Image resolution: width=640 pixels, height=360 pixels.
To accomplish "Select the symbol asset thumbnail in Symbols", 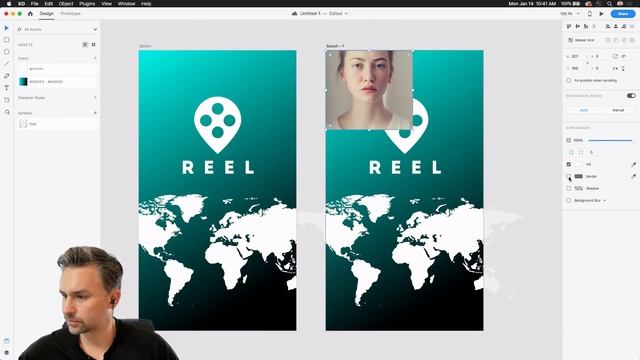I will pos(23,124).
